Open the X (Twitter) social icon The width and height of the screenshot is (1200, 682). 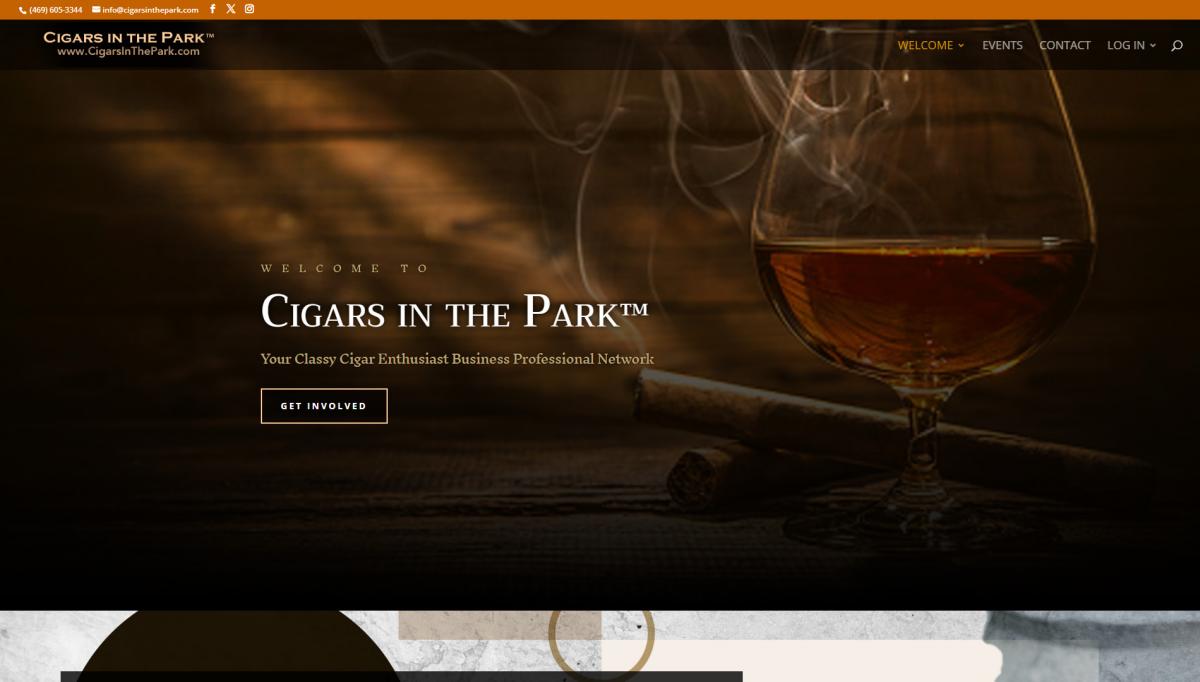231,9
